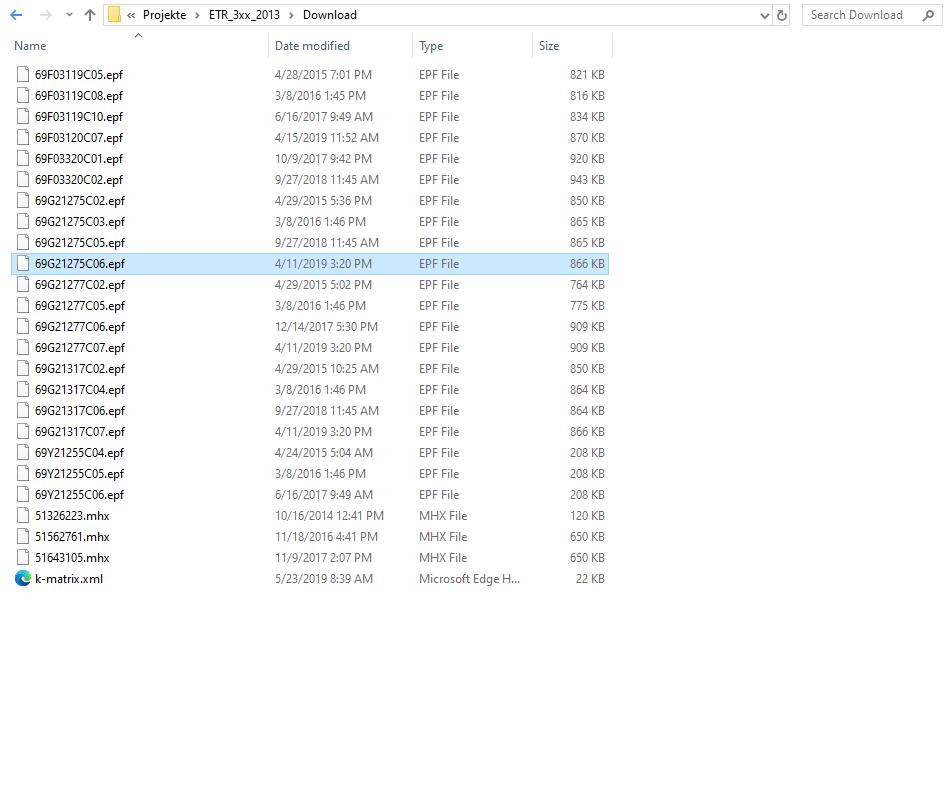Select file name 69Y21255C04.epf
Screen dimensions: 950x802
[x=79, y=452]
